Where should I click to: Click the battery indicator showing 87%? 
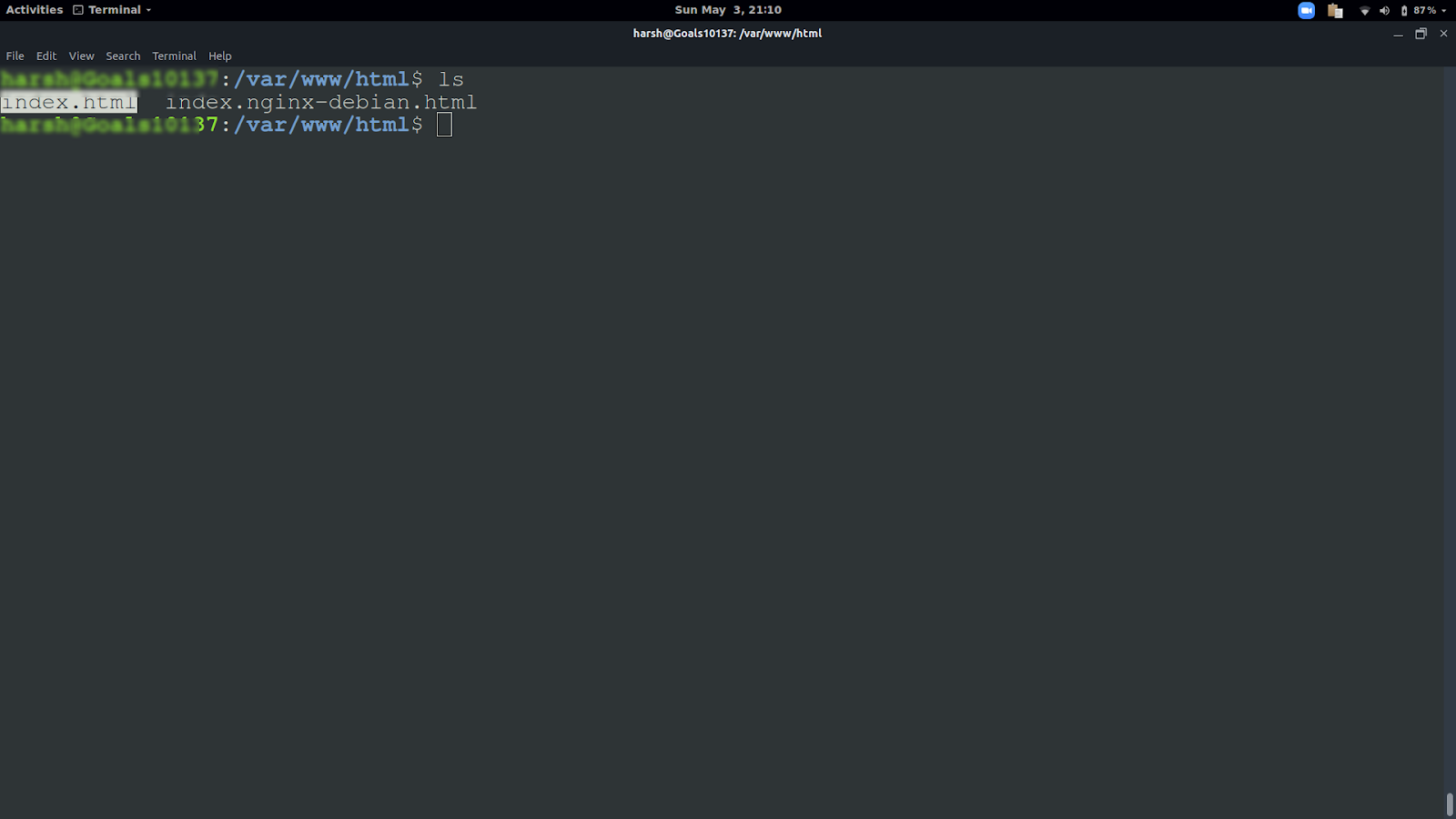(1419, 10)
